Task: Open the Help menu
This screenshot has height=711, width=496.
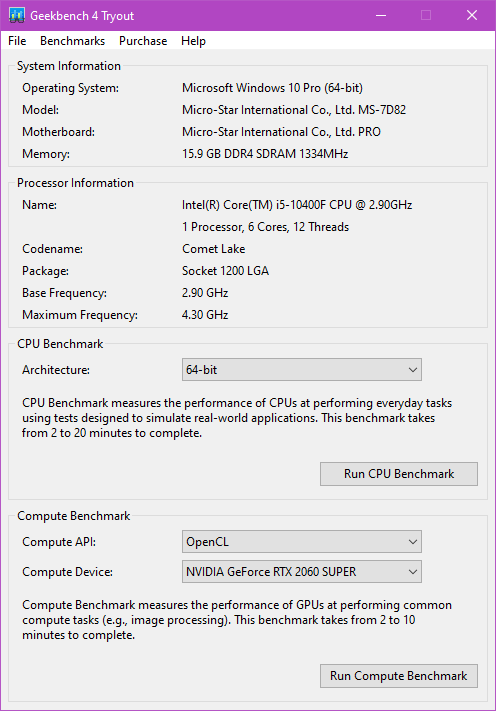Action: pyautogui.click(x=193, y=41)
